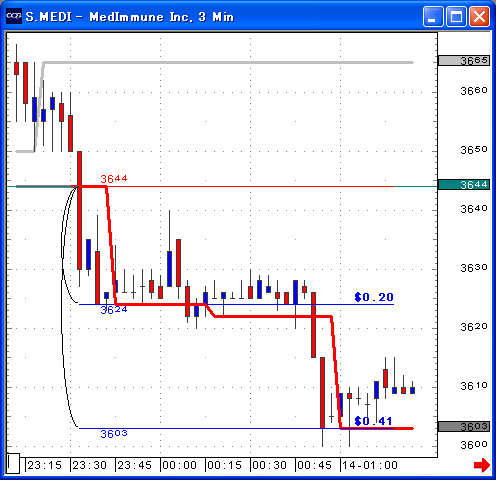The height and width of the screenshot is (480, 496).
Task: Click the 23:15 time label
Action: click(44, 465)
